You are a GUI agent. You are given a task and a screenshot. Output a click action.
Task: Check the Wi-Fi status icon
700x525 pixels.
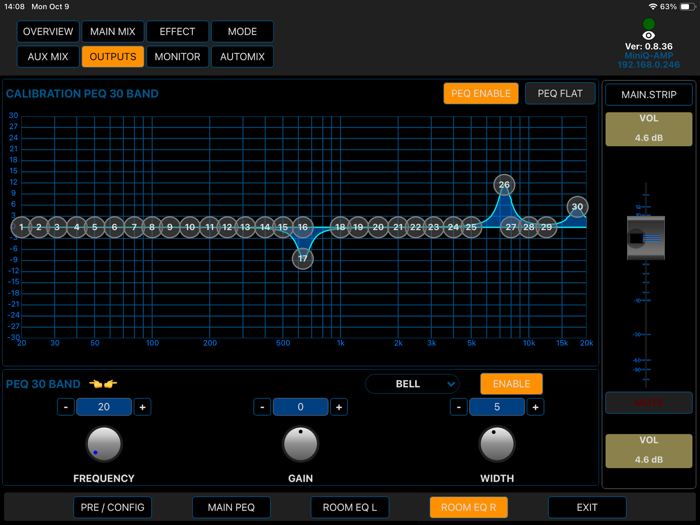[x=653, y=7]
